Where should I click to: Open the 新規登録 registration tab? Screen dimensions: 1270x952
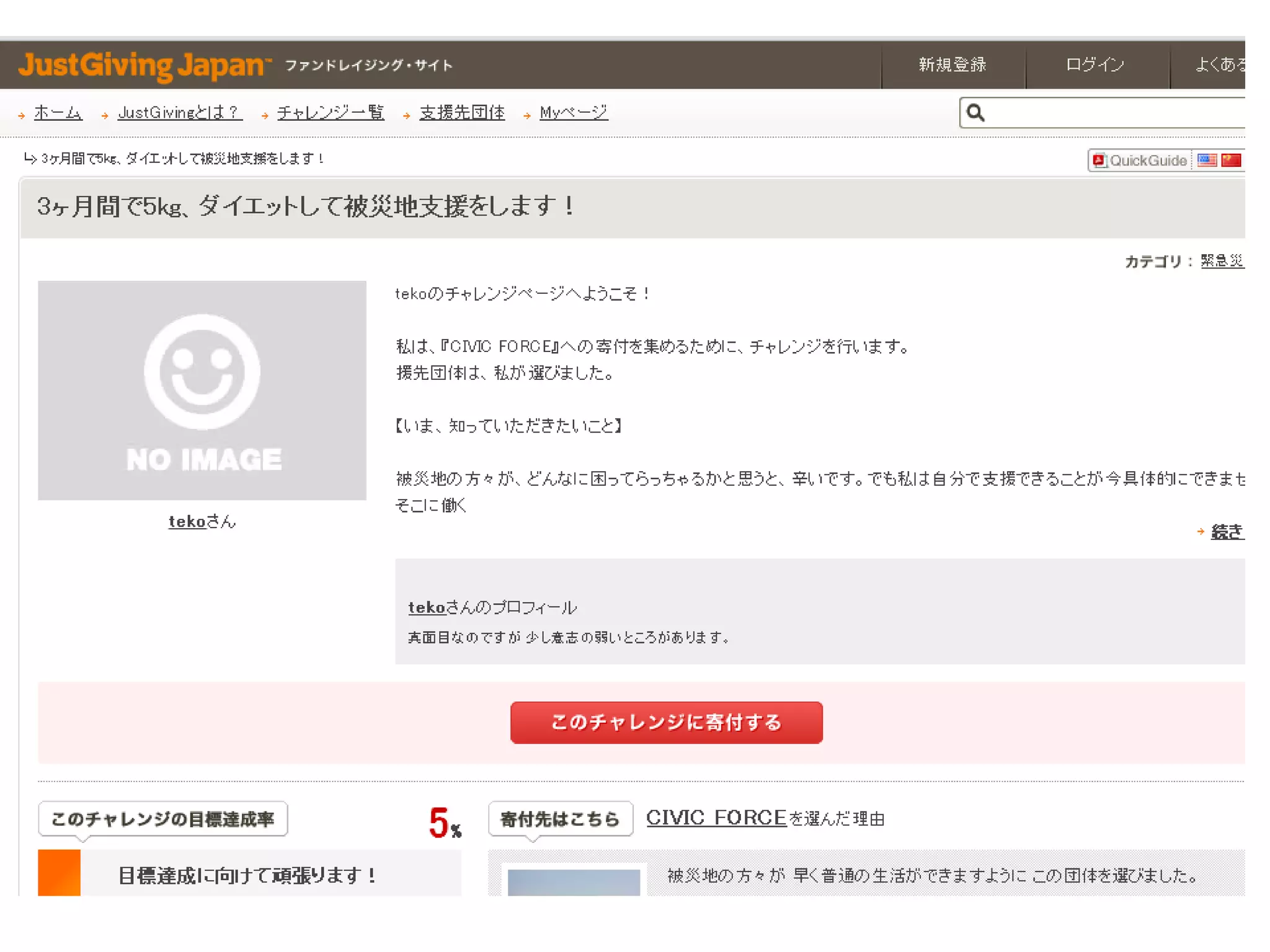pyautogui.click(x=952, y=64)
